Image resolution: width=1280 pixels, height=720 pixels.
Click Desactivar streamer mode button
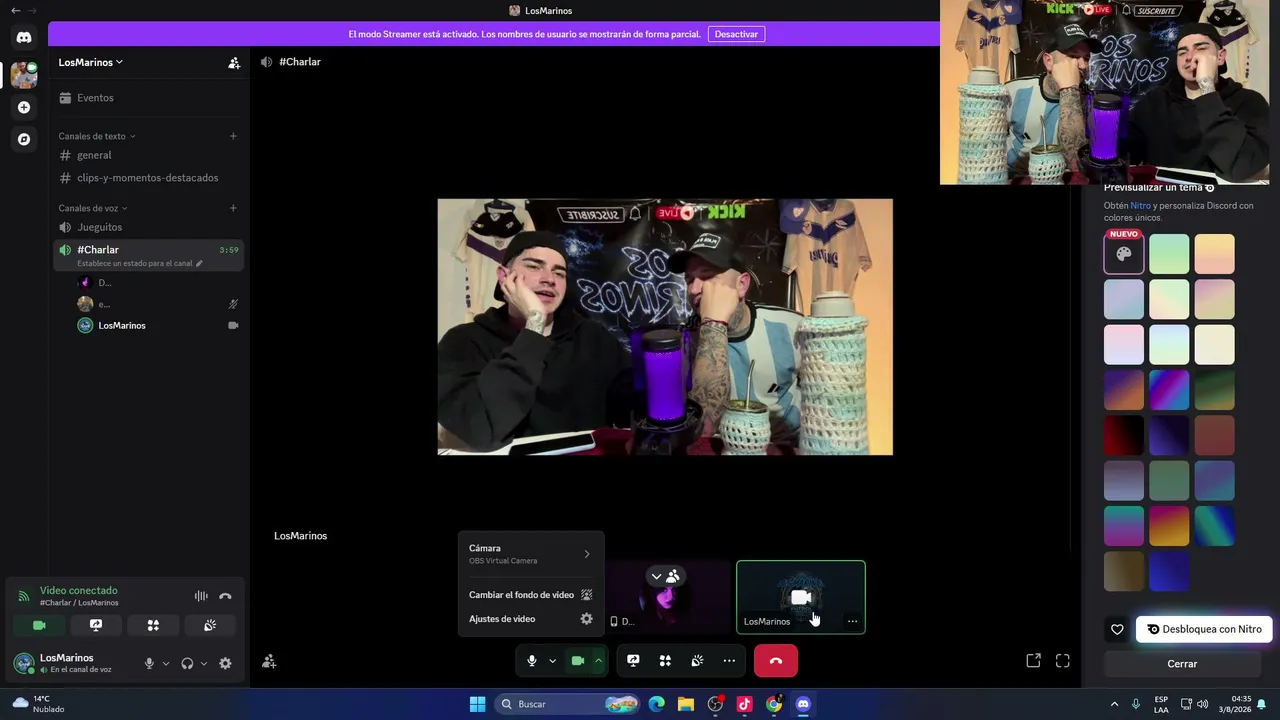click(x=736, y=34)
